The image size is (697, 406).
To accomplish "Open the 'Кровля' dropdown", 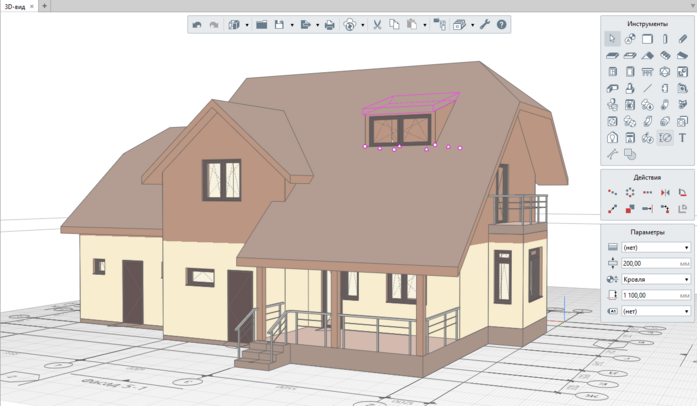I will [655, 279].
